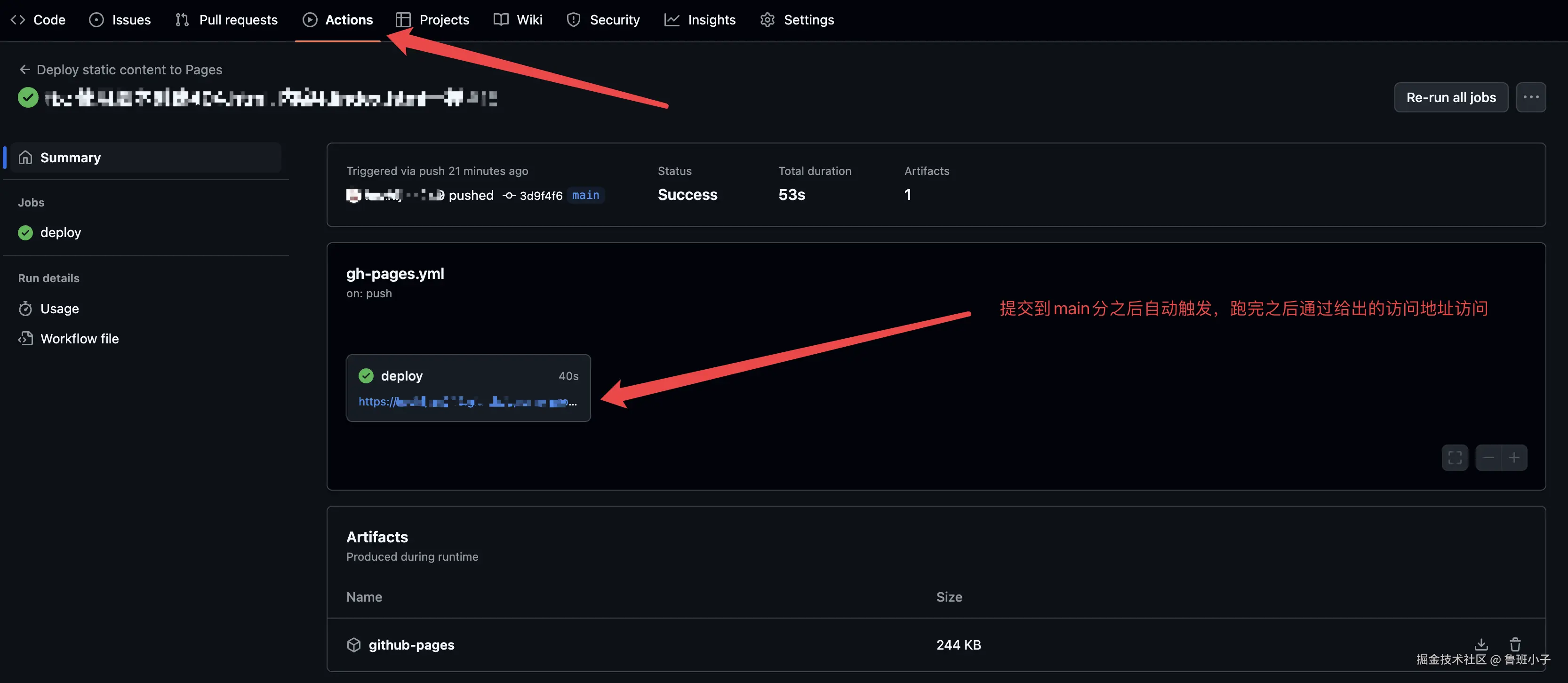Click the fullscreen workflow graph icon

point(1455,457)
